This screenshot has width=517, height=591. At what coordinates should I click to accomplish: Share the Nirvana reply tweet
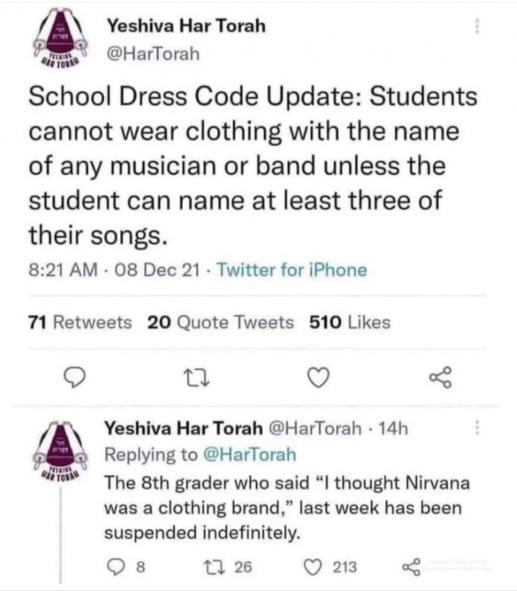pyautogui.click(x=411, y=567)
